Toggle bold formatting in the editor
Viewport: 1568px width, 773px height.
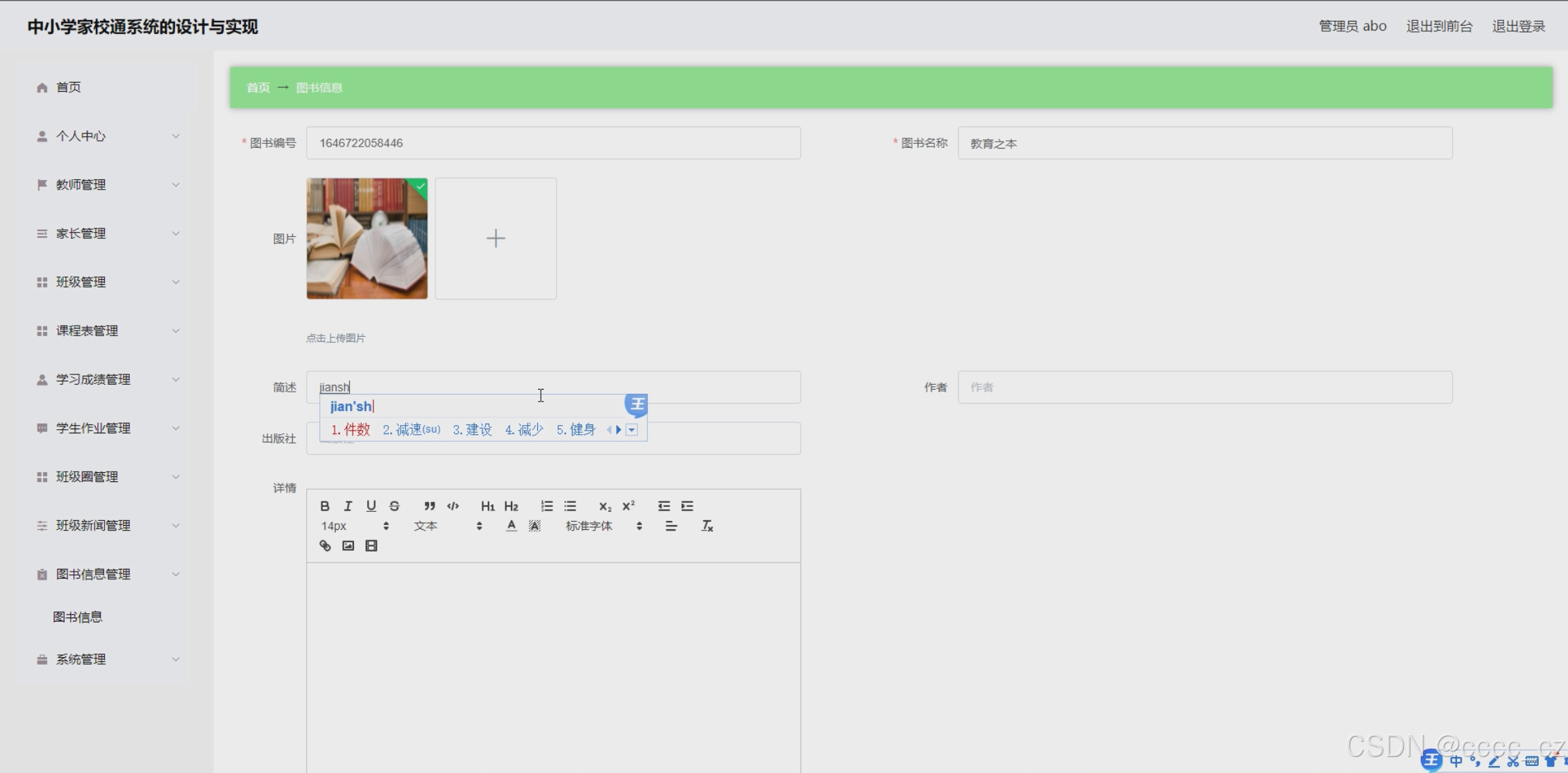(x=324, y=506)
